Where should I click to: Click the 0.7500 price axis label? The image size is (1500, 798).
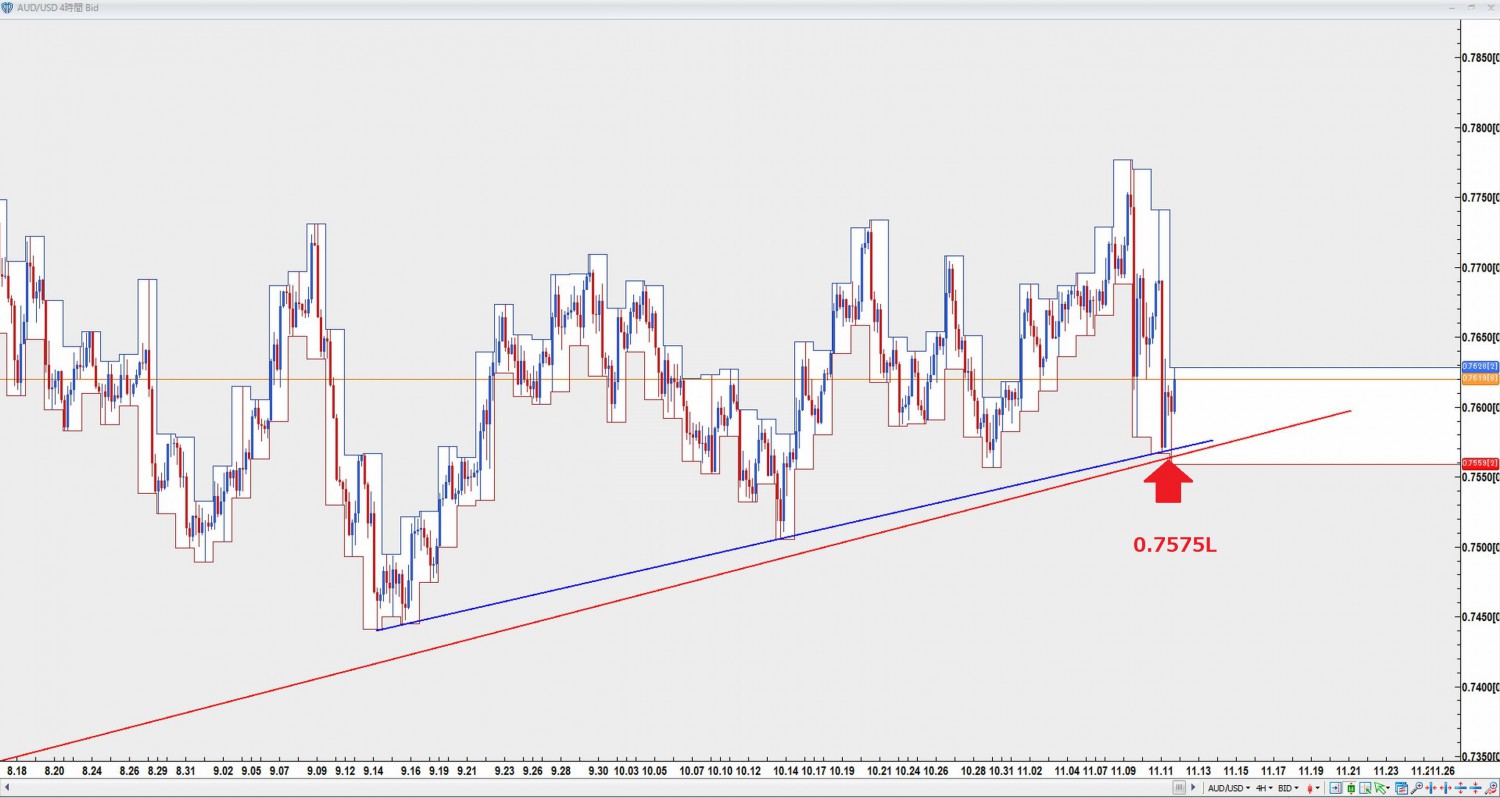(1480, 547)
